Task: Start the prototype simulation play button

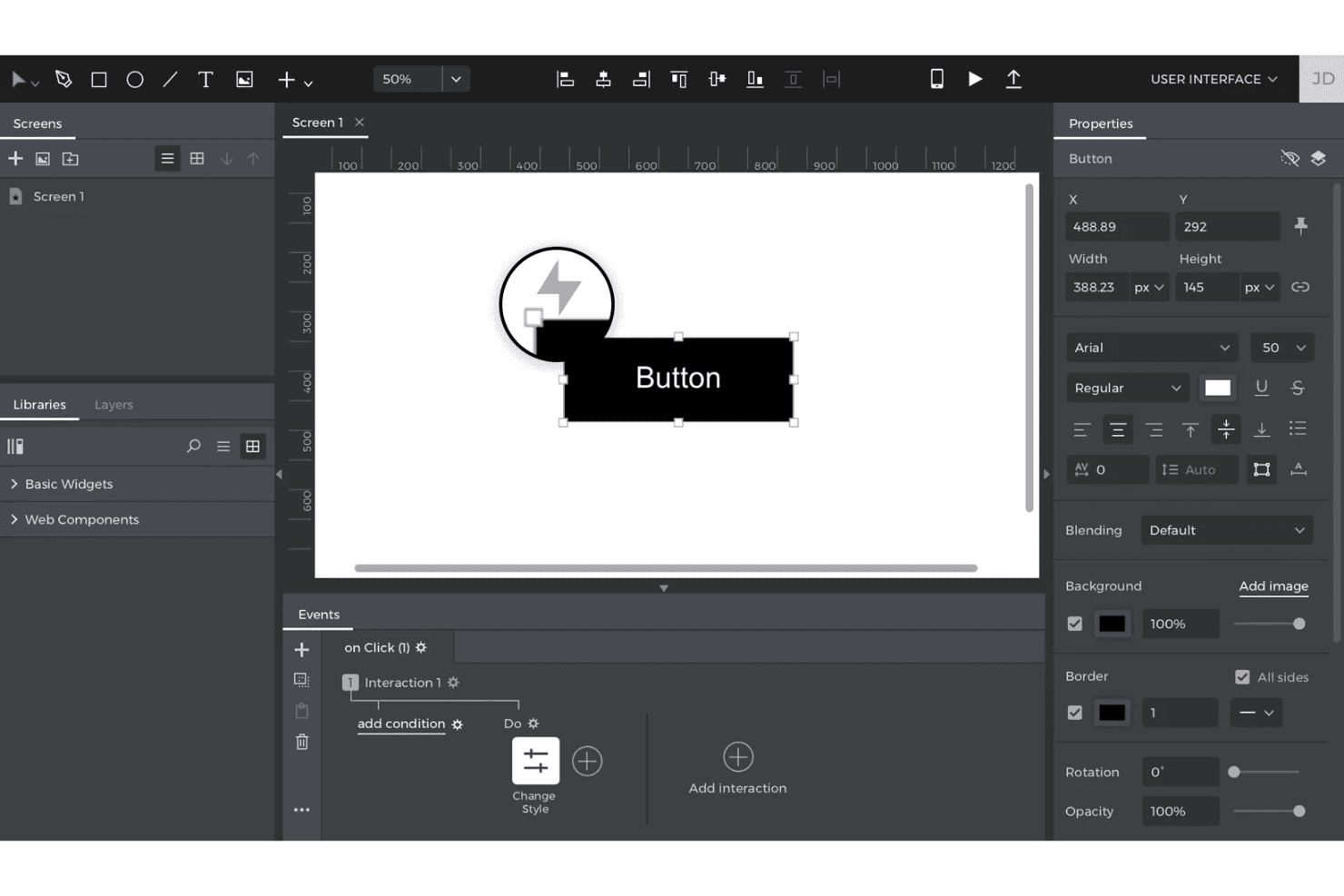Action: (x=974, y=79)
